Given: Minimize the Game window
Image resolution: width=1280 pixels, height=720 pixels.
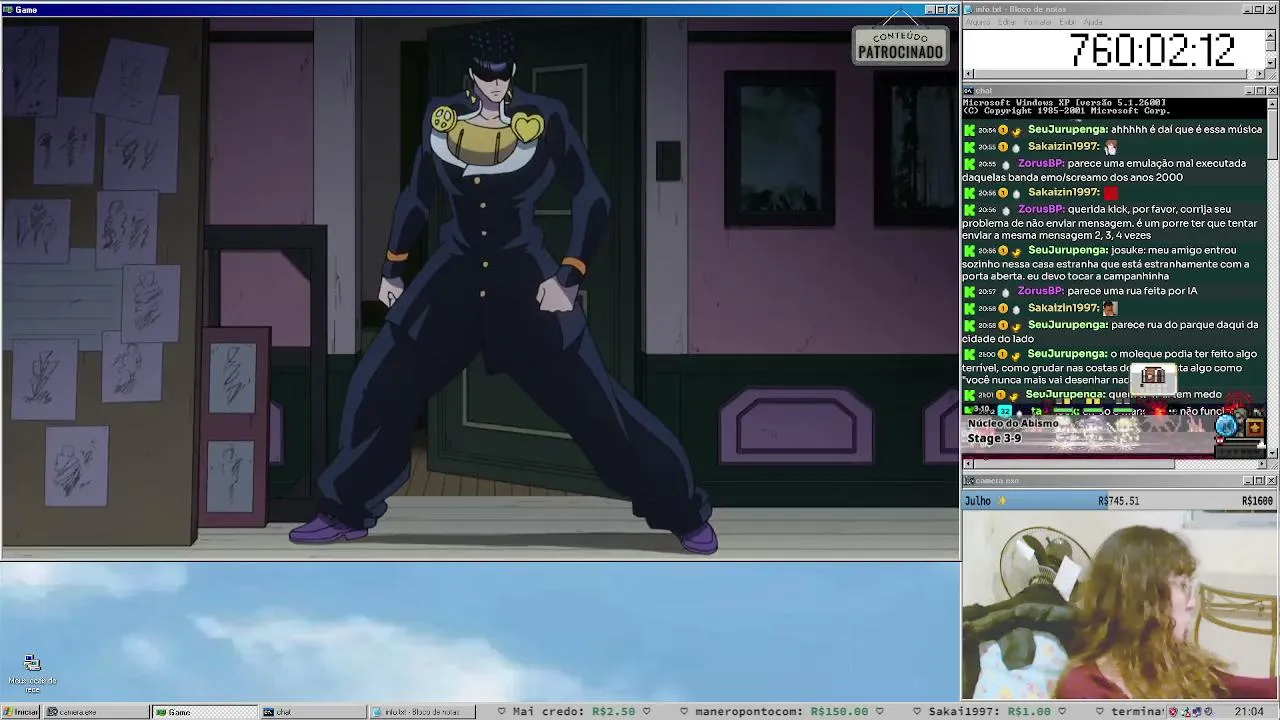Looking at the screenshot, I should coord(929,9).
